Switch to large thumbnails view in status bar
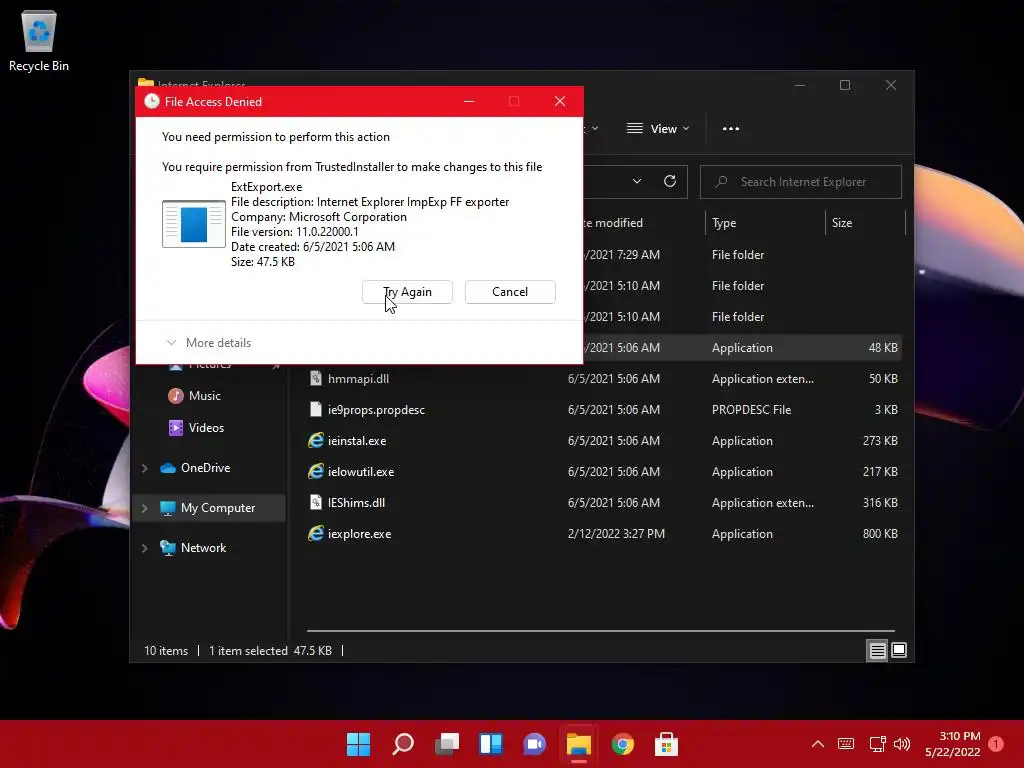Viewport: 1024px width, 768px height. 899,650
